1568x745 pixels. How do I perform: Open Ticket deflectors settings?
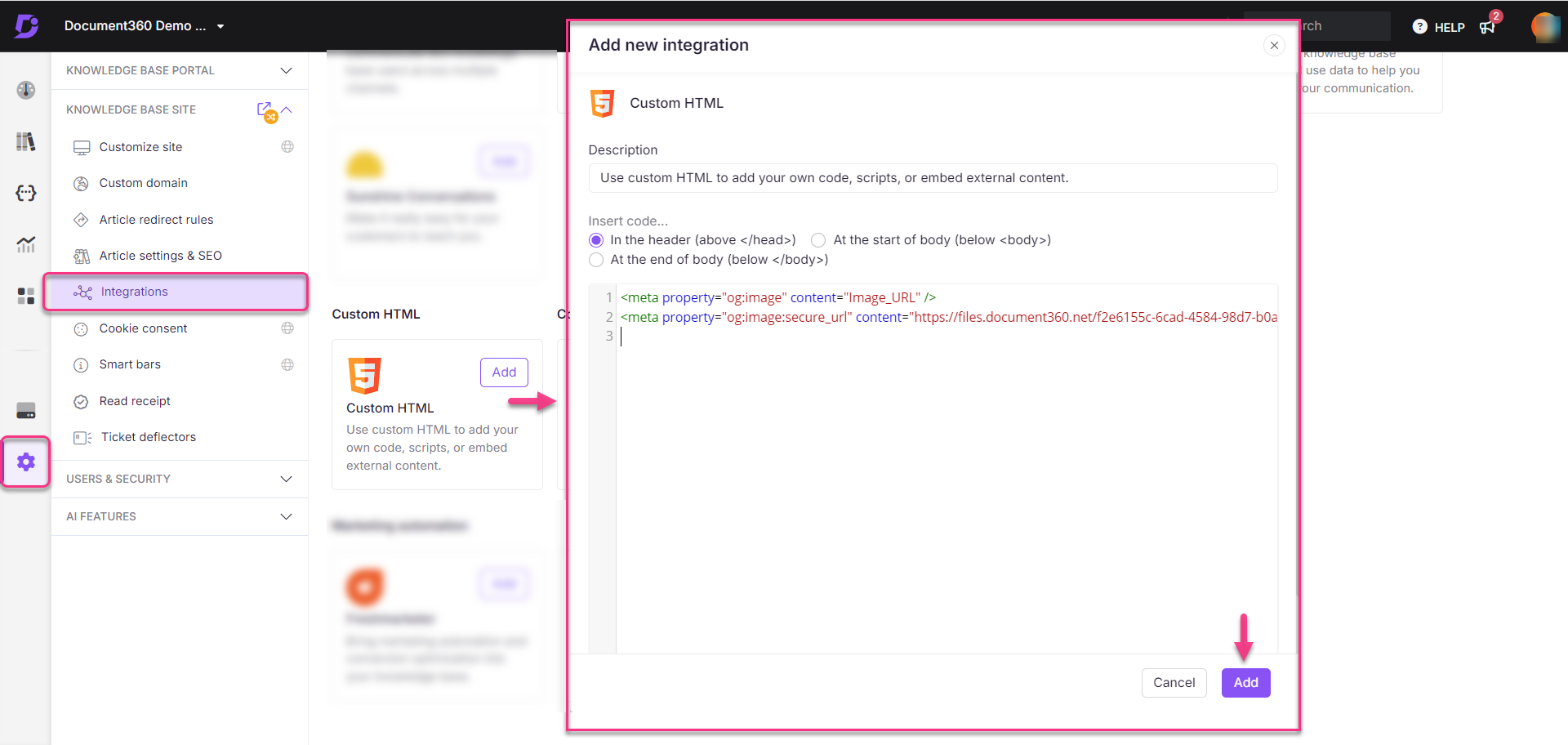click(x=149, y=437)
